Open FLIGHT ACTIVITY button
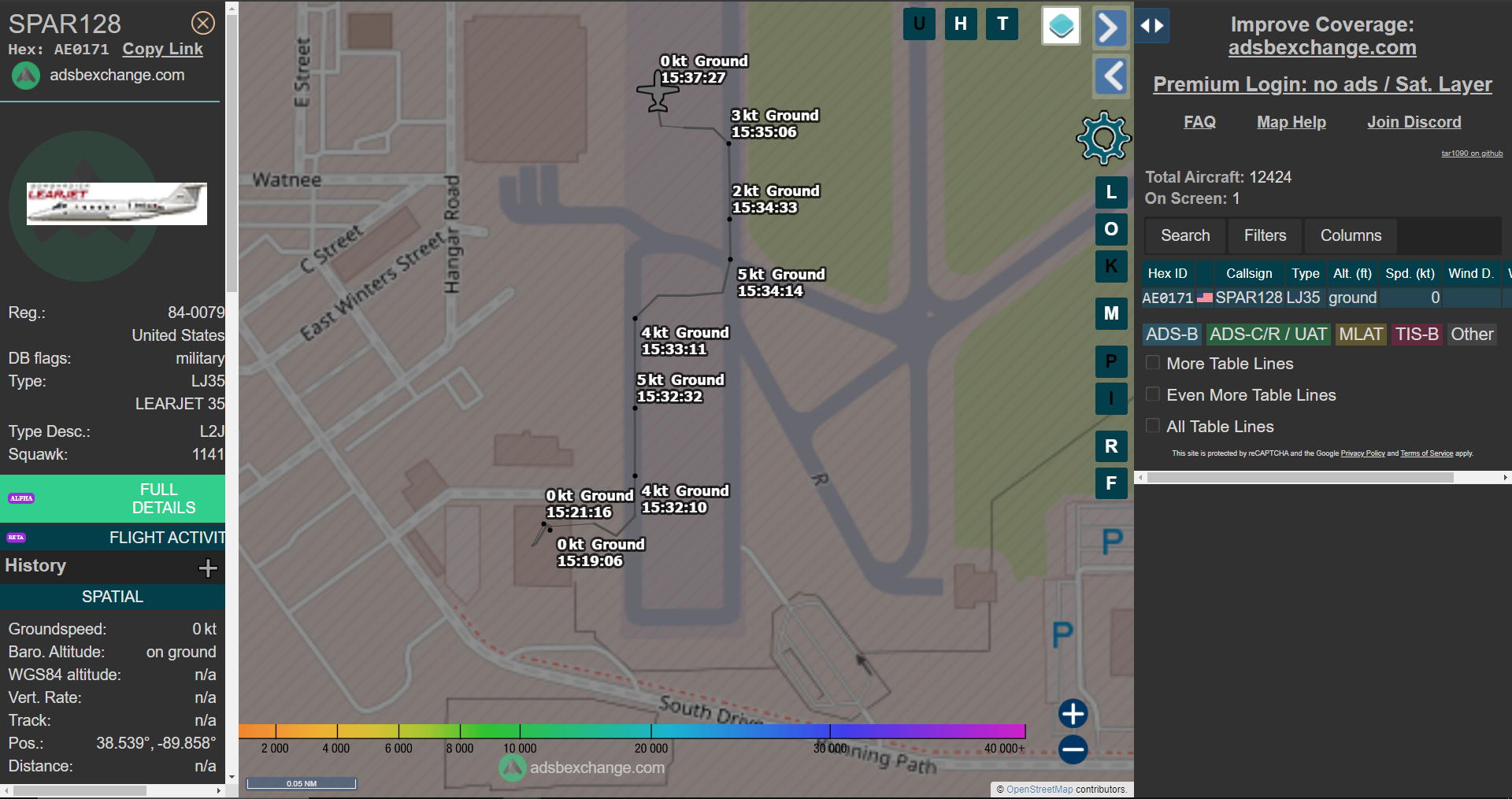 coord(113,538)
